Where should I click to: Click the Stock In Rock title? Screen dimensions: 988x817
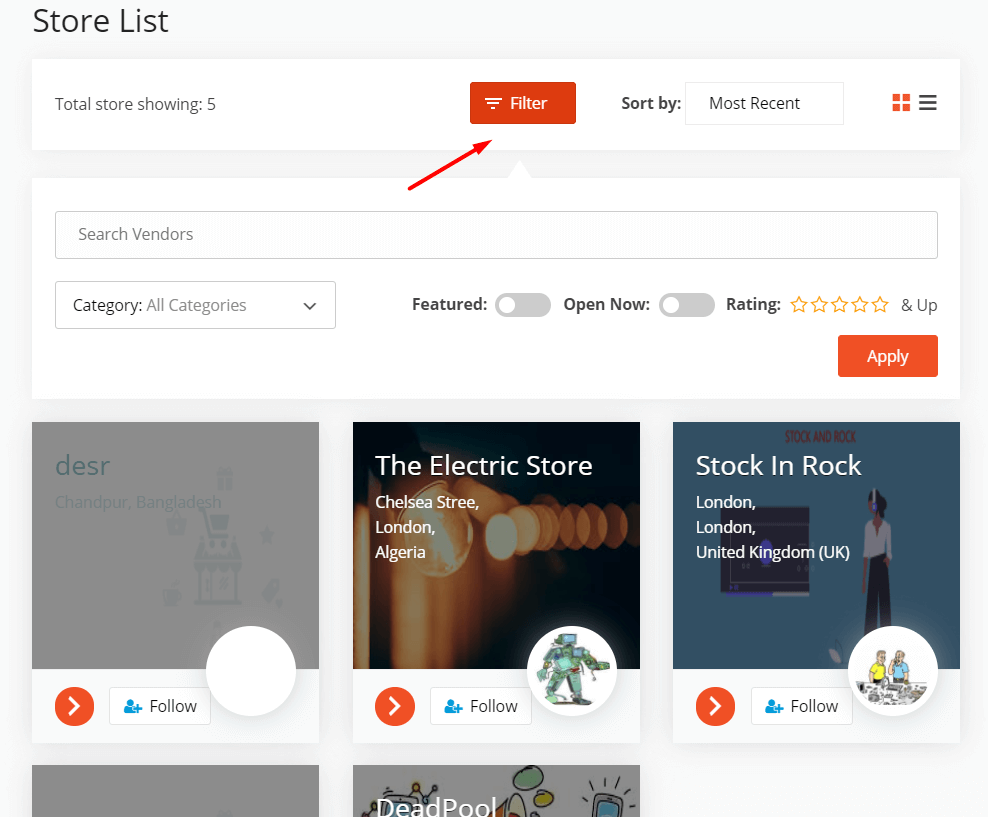pyautogui.click(x=778, y=466)
